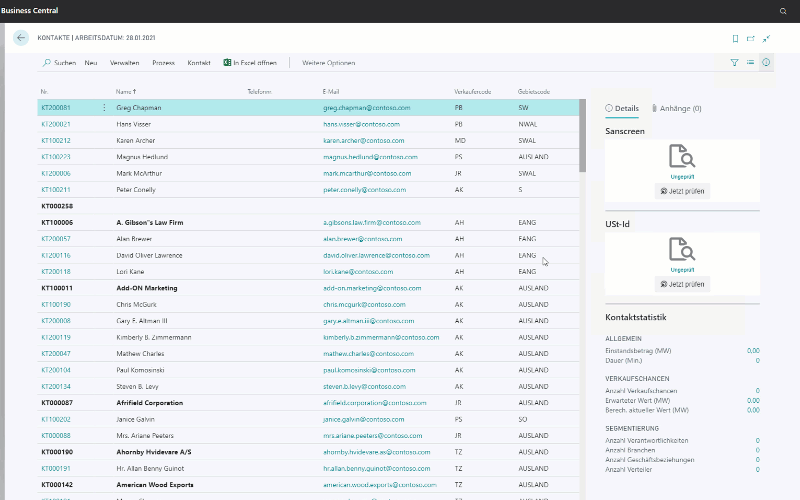Image resolution: width=800 pixels, height=500 pixels.
Task: Click email karen.archer@contoso.com
Action: click(363, 140)
